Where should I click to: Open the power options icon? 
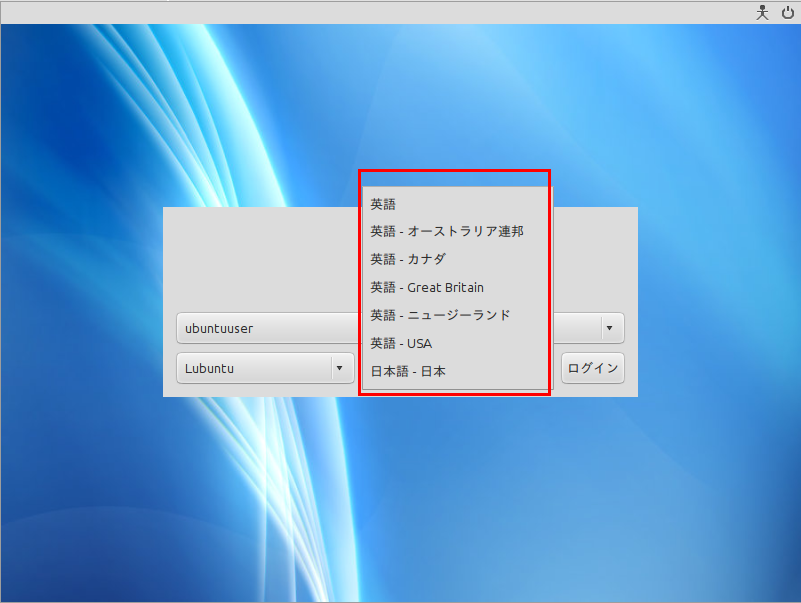[x=788, y=12]
